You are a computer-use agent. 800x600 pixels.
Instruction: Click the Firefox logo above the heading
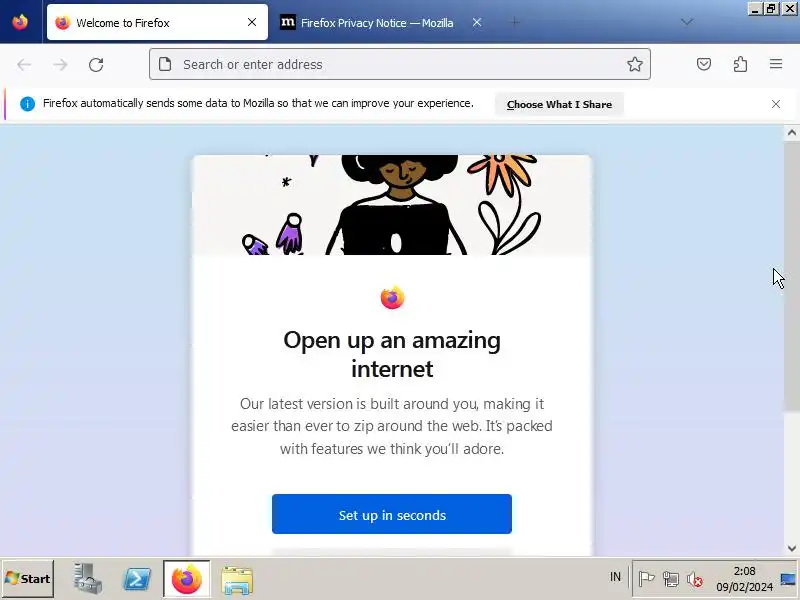(392, 297)
